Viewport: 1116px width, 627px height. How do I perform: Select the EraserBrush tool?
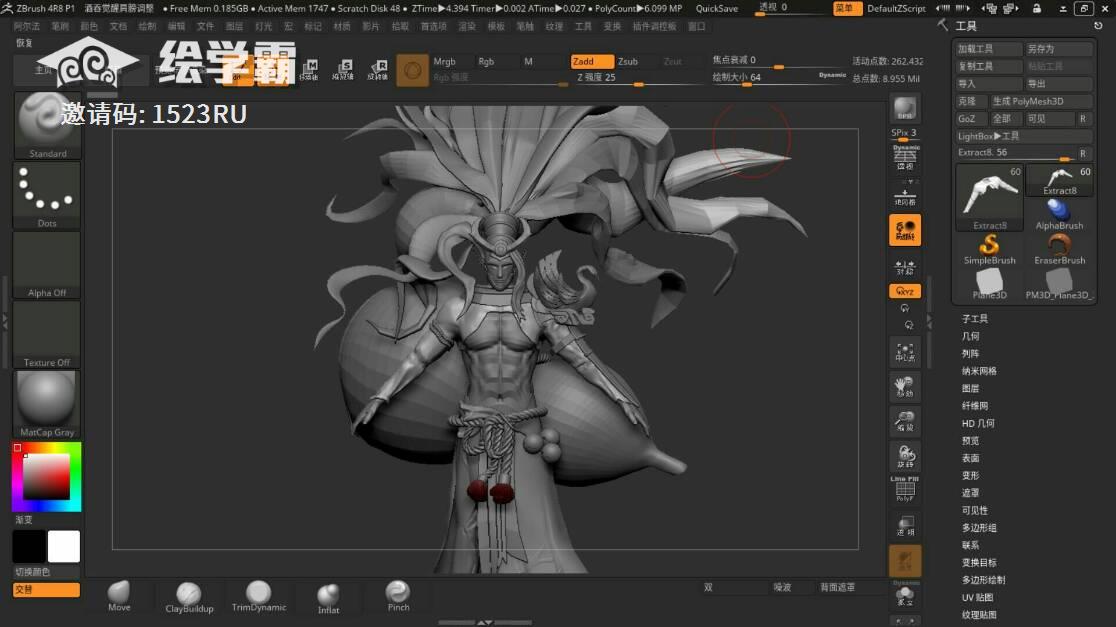[1059, 249]
